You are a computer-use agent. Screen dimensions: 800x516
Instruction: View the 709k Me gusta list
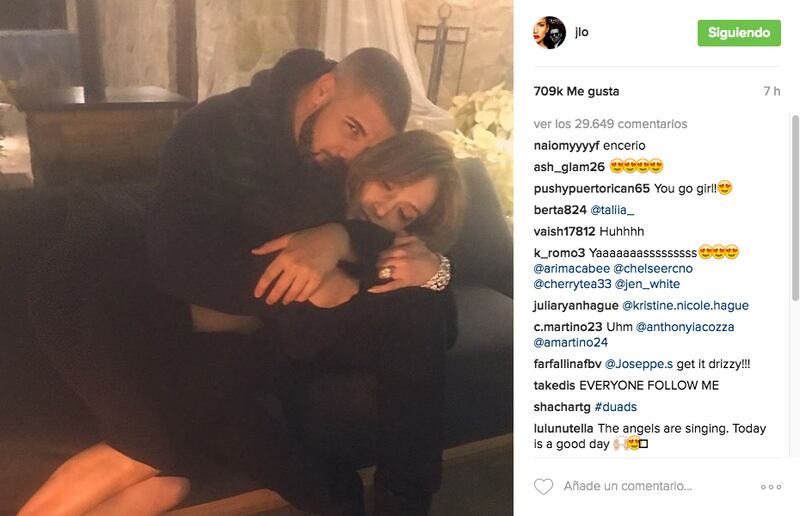pos(577,91)
